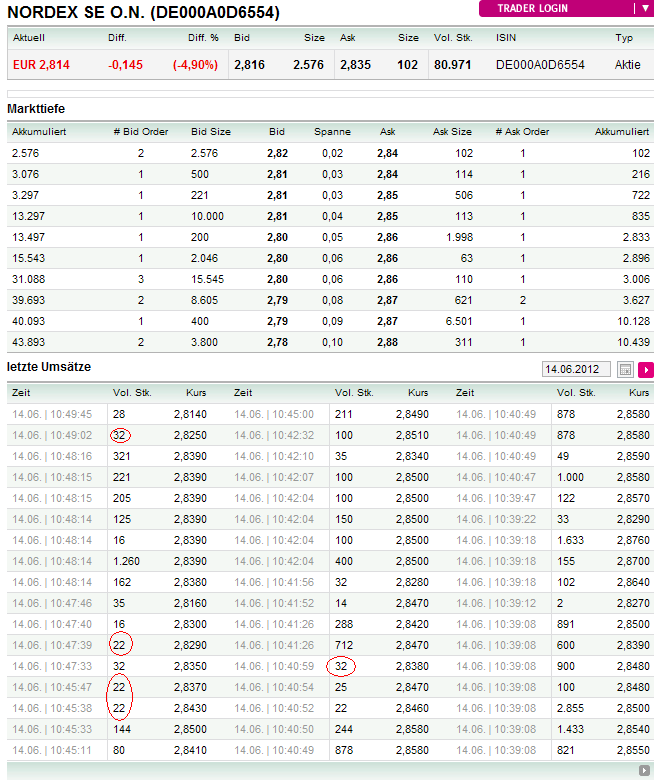
Task: Click the Spanne column header
Action: [x=332, y=132]
